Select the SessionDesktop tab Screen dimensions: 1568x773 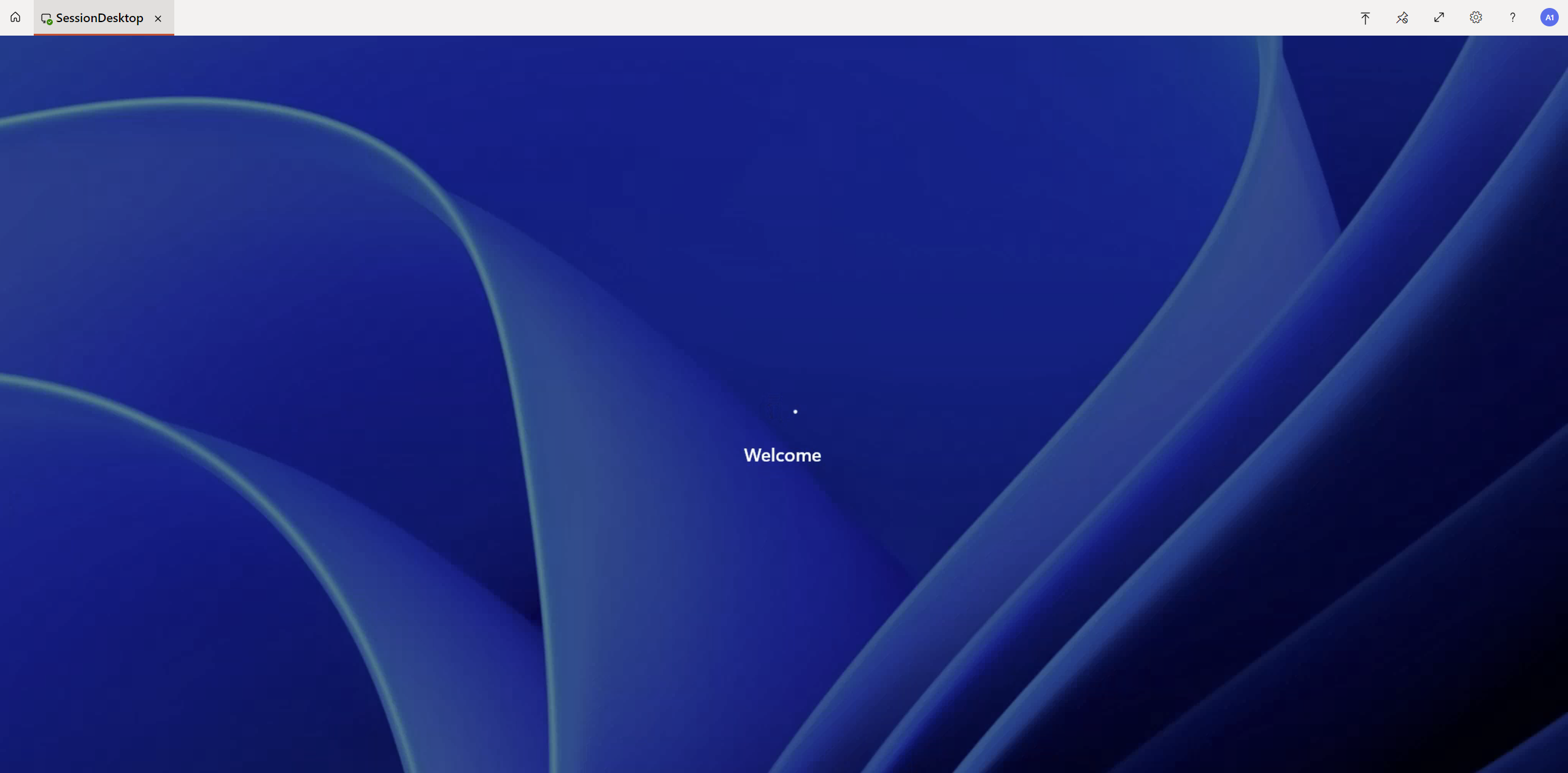[x=104, y=18]
